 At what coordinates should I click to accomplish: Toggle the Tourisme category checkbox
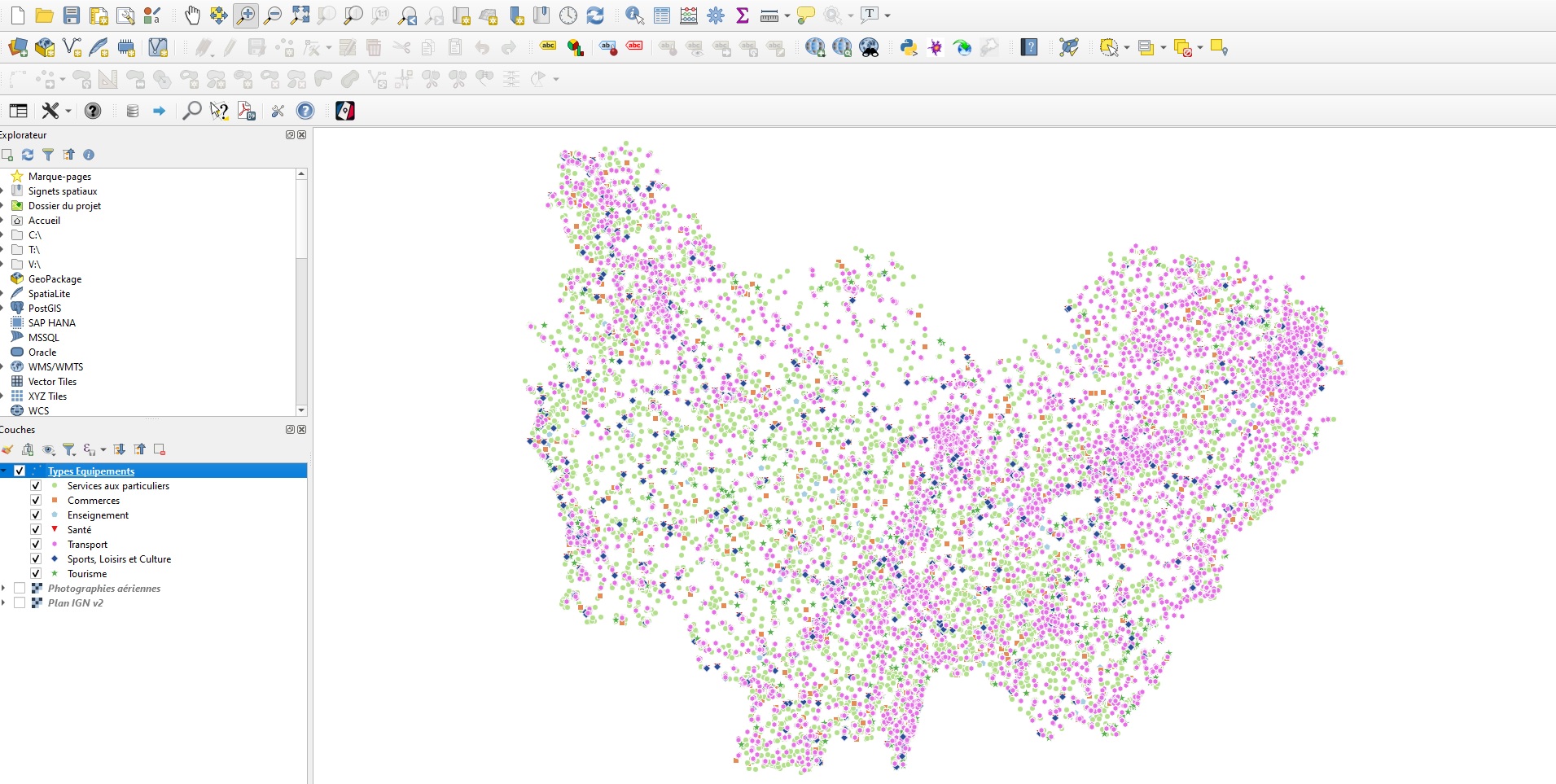(36, 573)
